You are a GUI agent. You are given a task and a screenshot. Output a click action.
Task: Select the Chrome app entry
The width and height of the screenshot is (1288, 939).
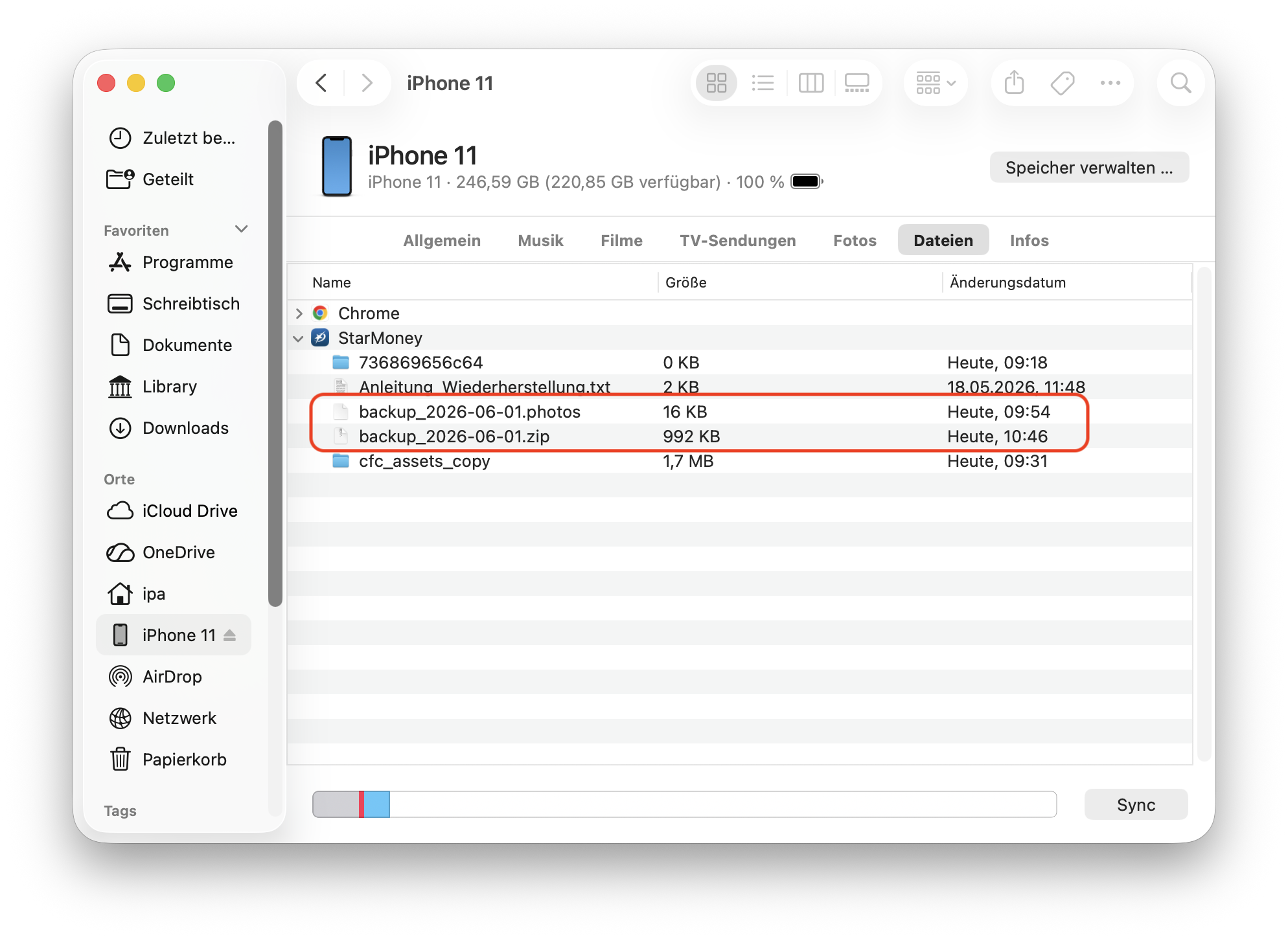740,313
